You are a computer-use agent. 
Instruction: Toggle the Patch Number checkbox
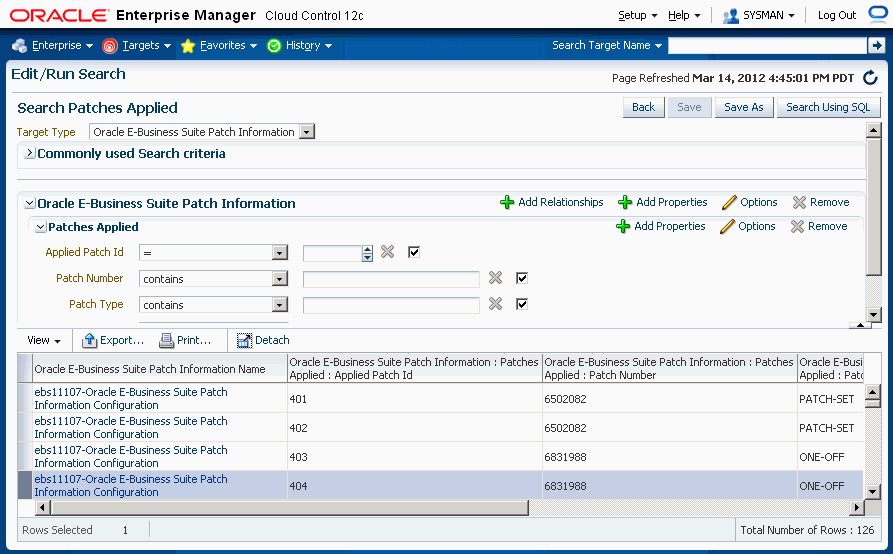point(522,278)
